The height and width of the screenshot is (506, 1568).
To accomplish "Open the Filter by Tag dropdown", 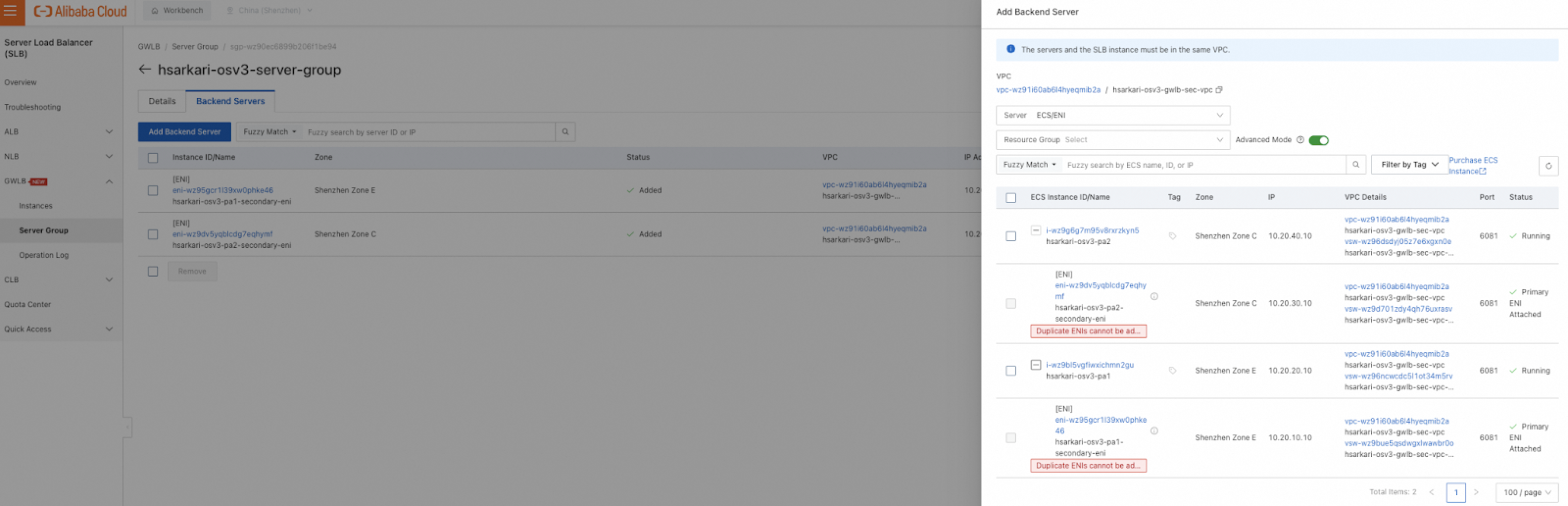I will tap(1409, 165).
